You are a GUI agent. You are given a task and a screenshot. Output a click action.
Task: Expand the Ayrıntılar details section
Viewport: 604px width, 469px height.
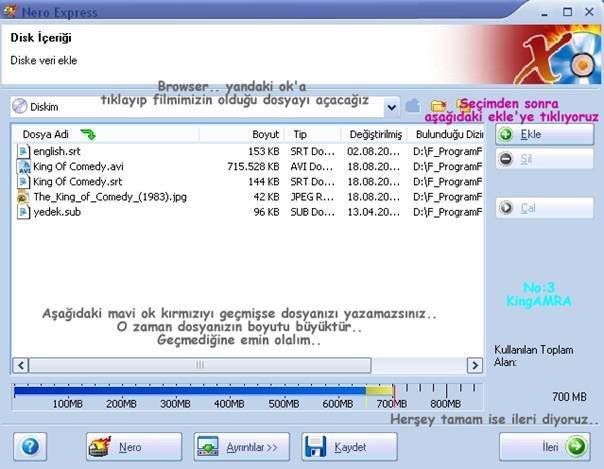[x=242, y=447]
